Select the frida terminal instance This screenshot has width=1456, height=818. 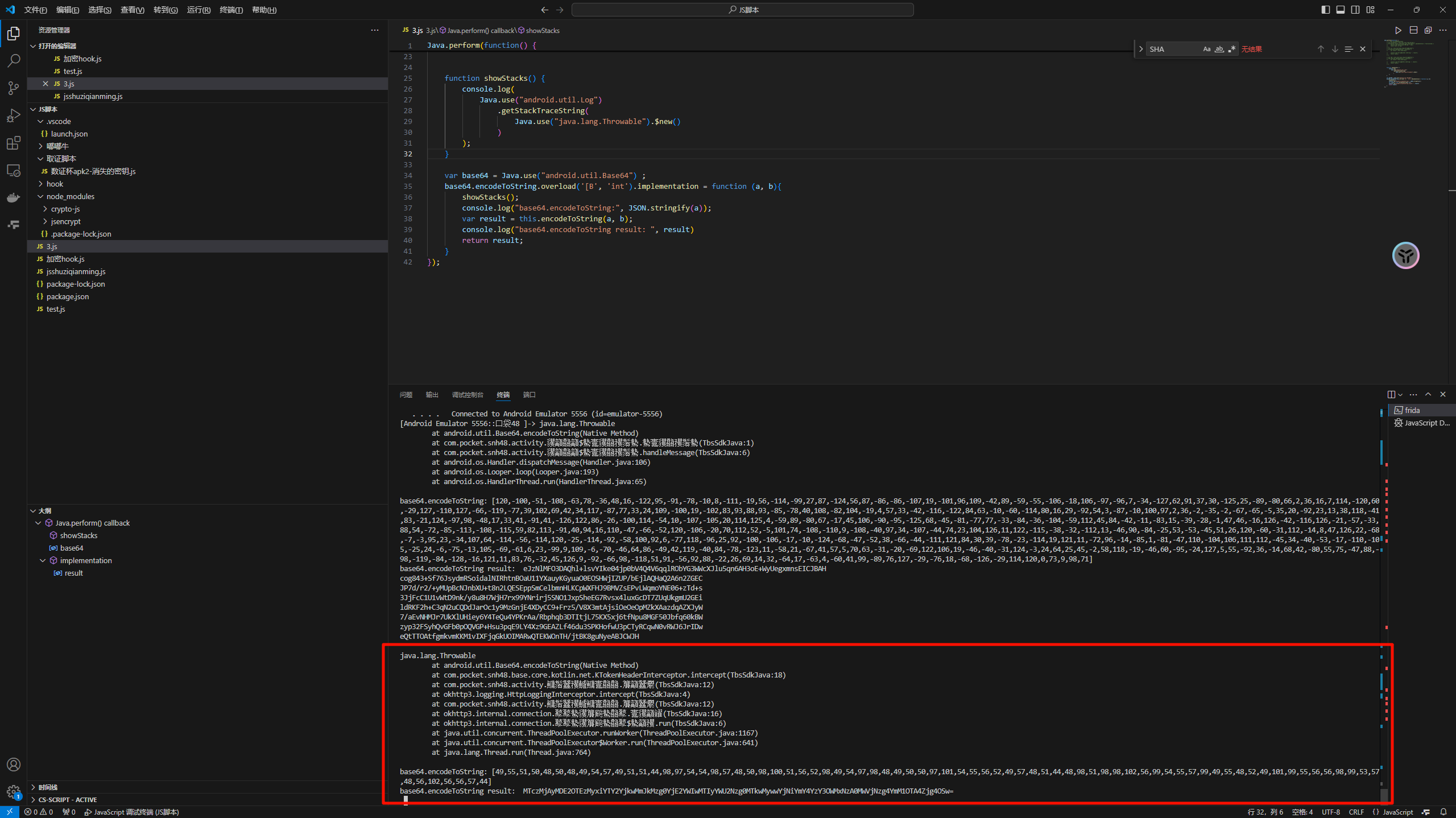[x=1412, y=410]
